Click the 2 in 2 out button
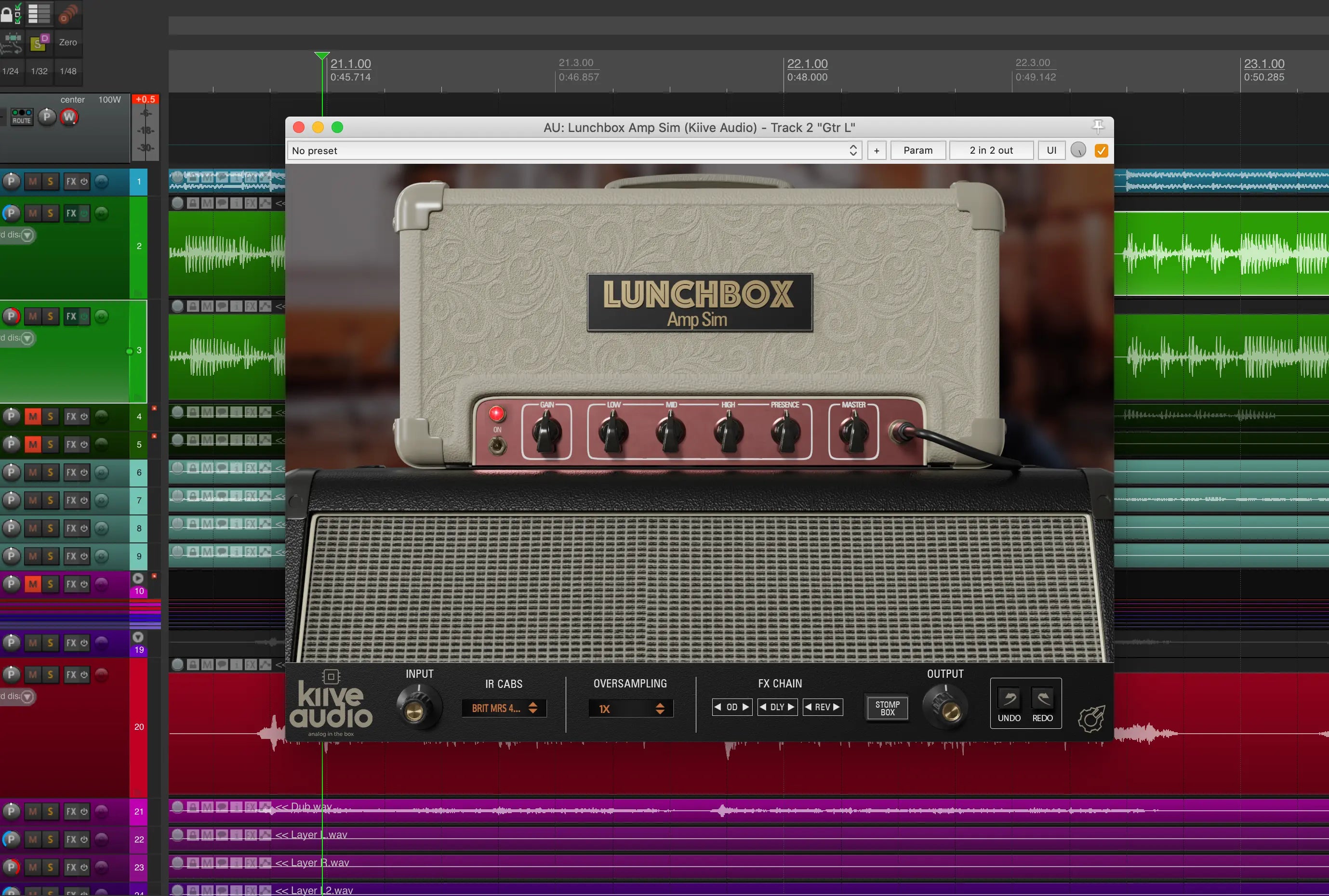Image resolution: width=1329 pixels, height=896 pixels. (x=991, y=150)
